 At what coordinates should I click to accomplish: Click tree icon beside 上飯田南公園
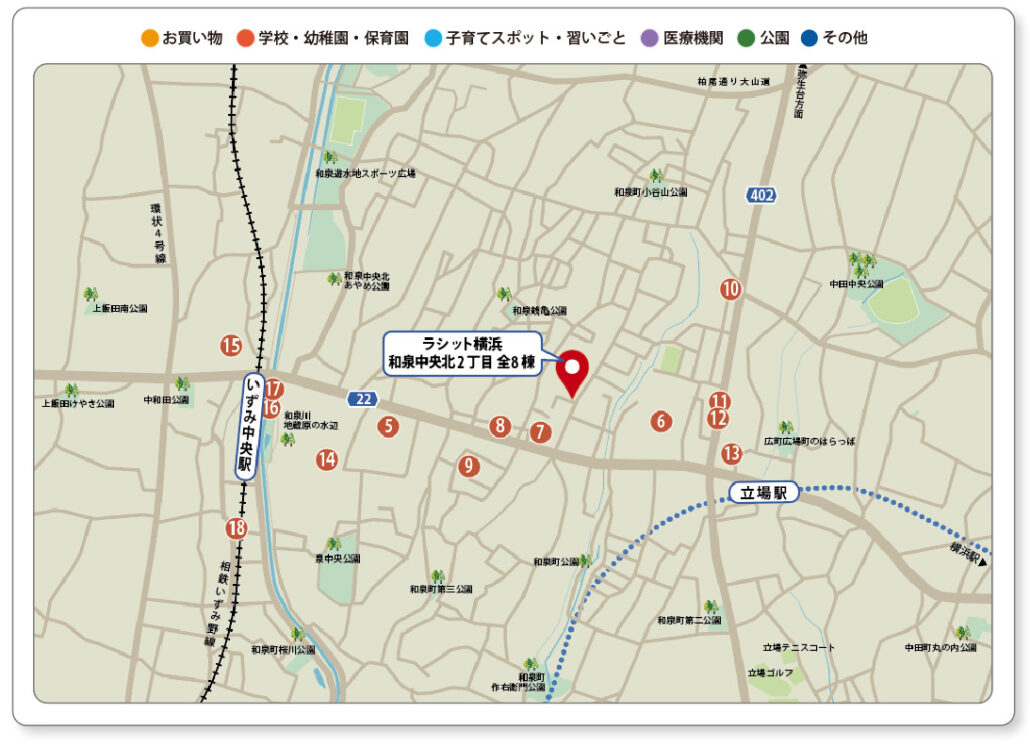tap(91, 294)
